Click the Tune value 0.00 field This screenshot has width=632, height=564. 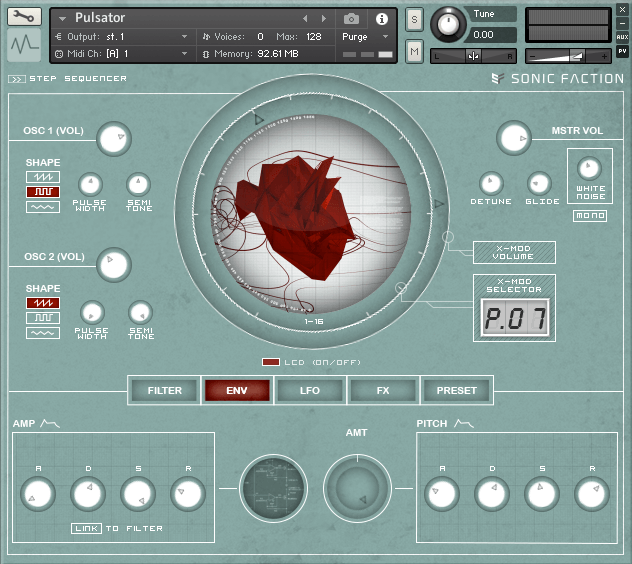[492, 35]
